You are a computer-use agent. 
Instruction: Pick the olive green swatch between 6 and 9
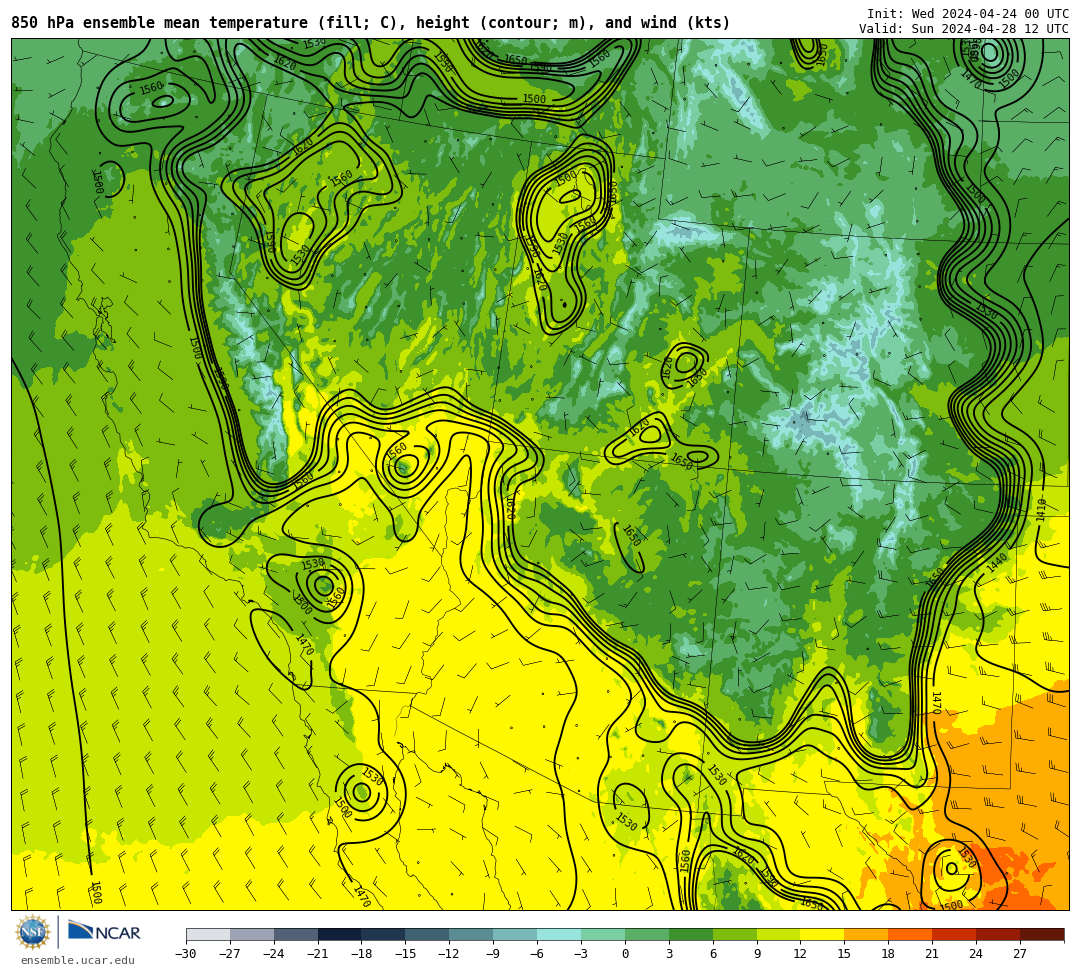click(735, 934)
